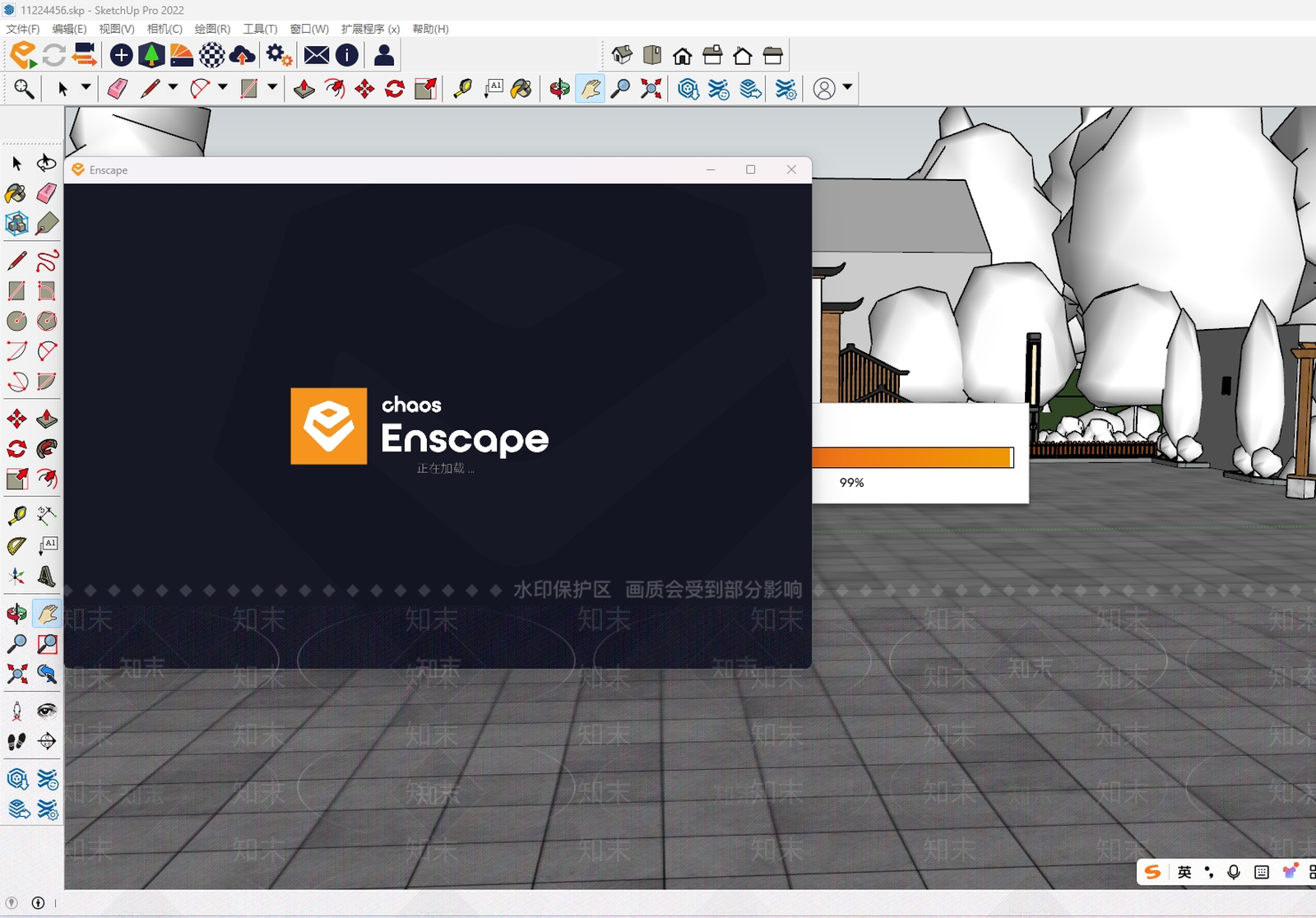Viewport: 1316px width, 918px height.
Task: Select the Look Around eye tool
Action: click(47, 711)
